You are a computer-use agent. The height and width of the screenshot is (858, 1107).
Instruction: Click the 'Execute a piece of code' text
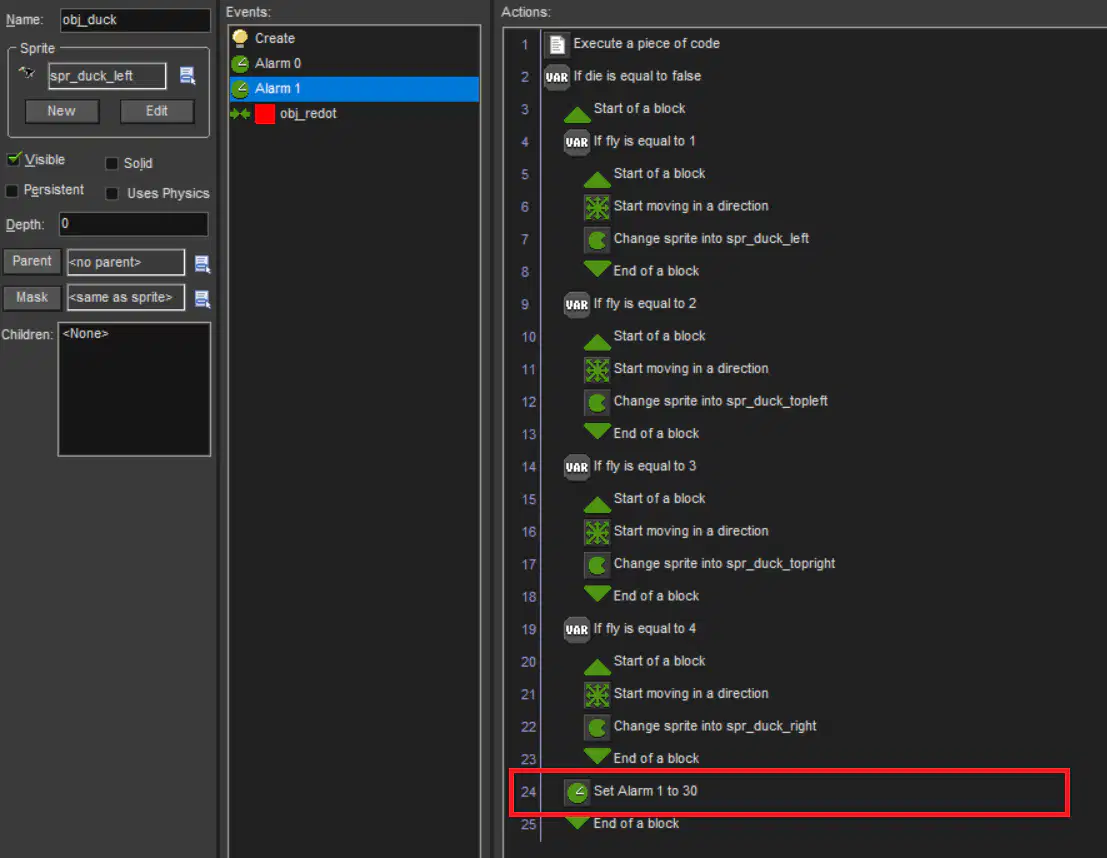(646, 43)
